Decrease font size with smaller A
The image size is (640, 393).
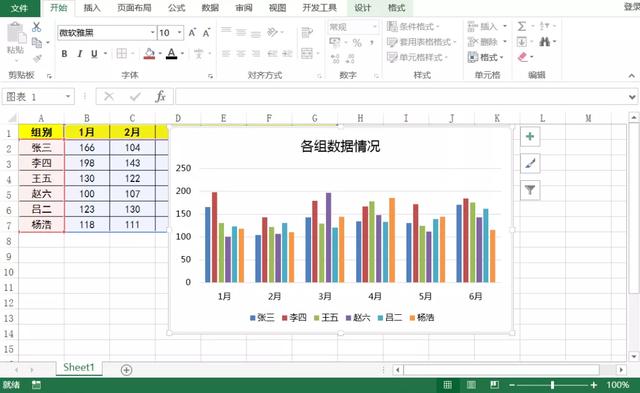coord(207,33)
